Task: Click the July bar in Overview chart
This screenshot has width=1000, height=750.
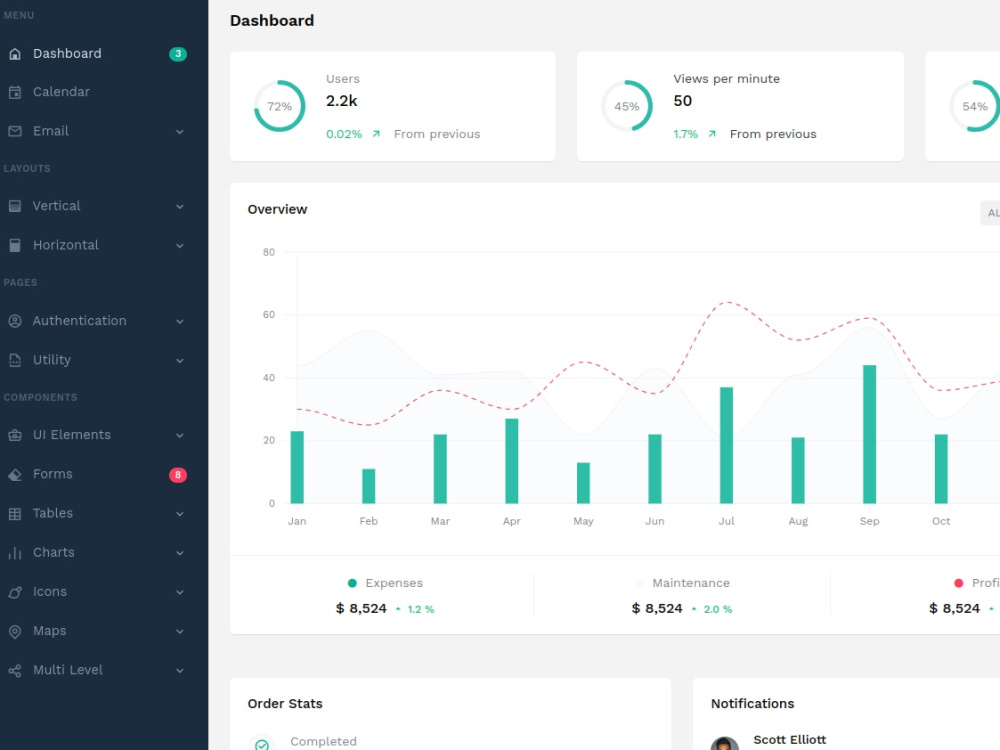Action: (x=726, y=445)
